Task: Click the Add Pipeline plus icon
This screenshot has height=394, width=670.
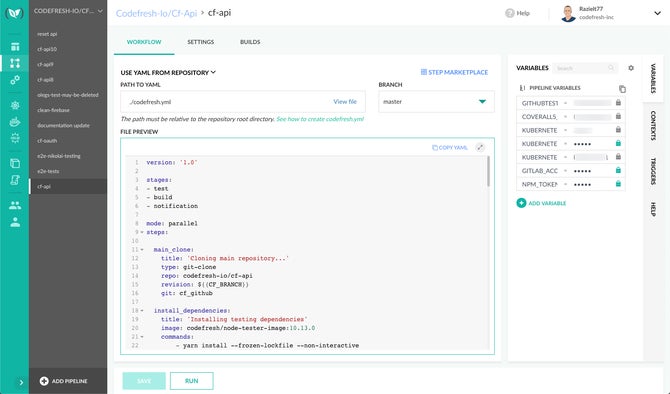Action: 44,381
